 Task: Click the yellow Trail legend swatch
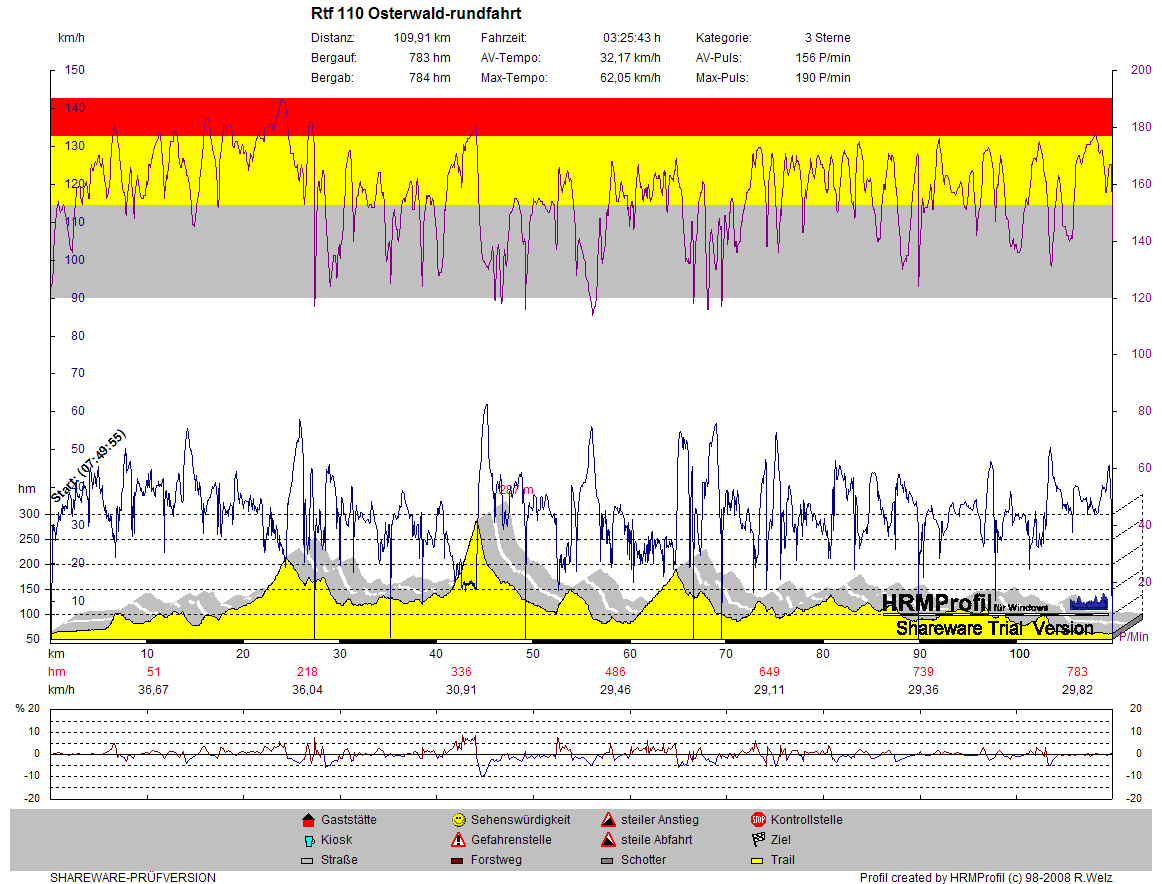(x=758, y=860)
